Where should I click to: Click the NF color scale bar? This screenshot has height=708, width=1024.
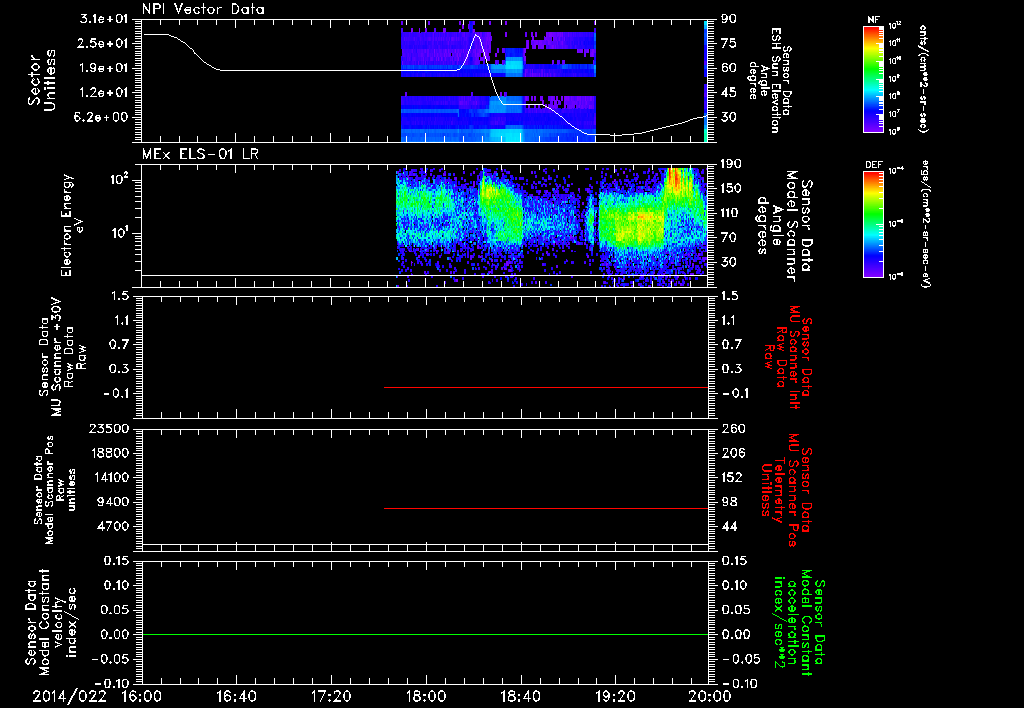(874, 79)
